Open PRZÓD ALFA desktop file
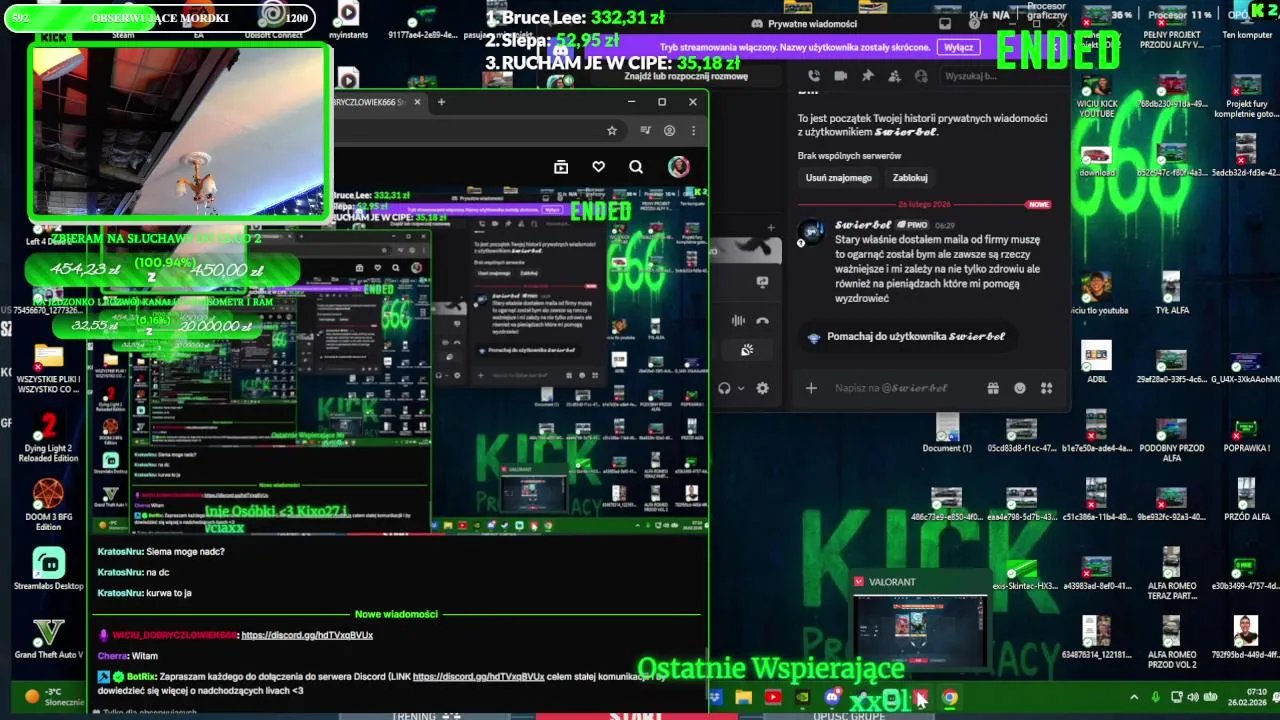 point(1246,499)
